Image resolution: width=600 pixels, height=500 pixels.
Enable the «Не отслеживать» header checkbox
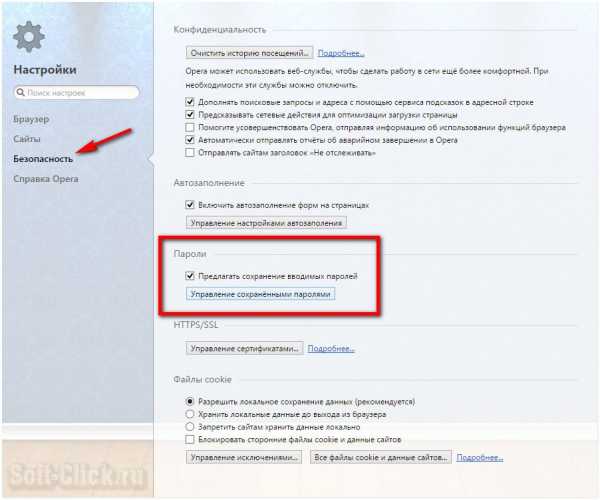click(190, 153)
